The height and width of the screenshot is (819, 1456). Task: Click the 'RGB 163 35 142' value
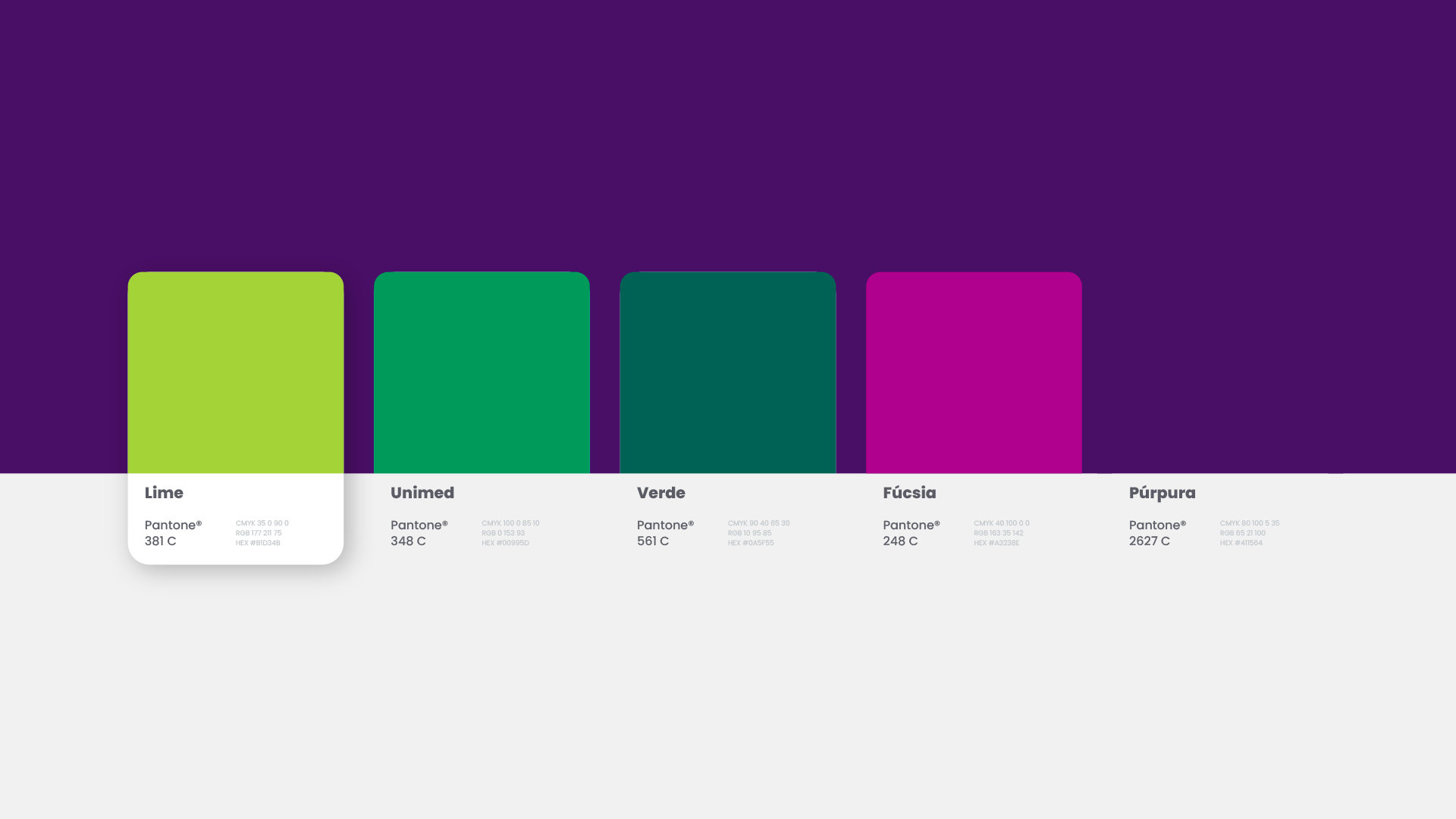click(999, 533)
